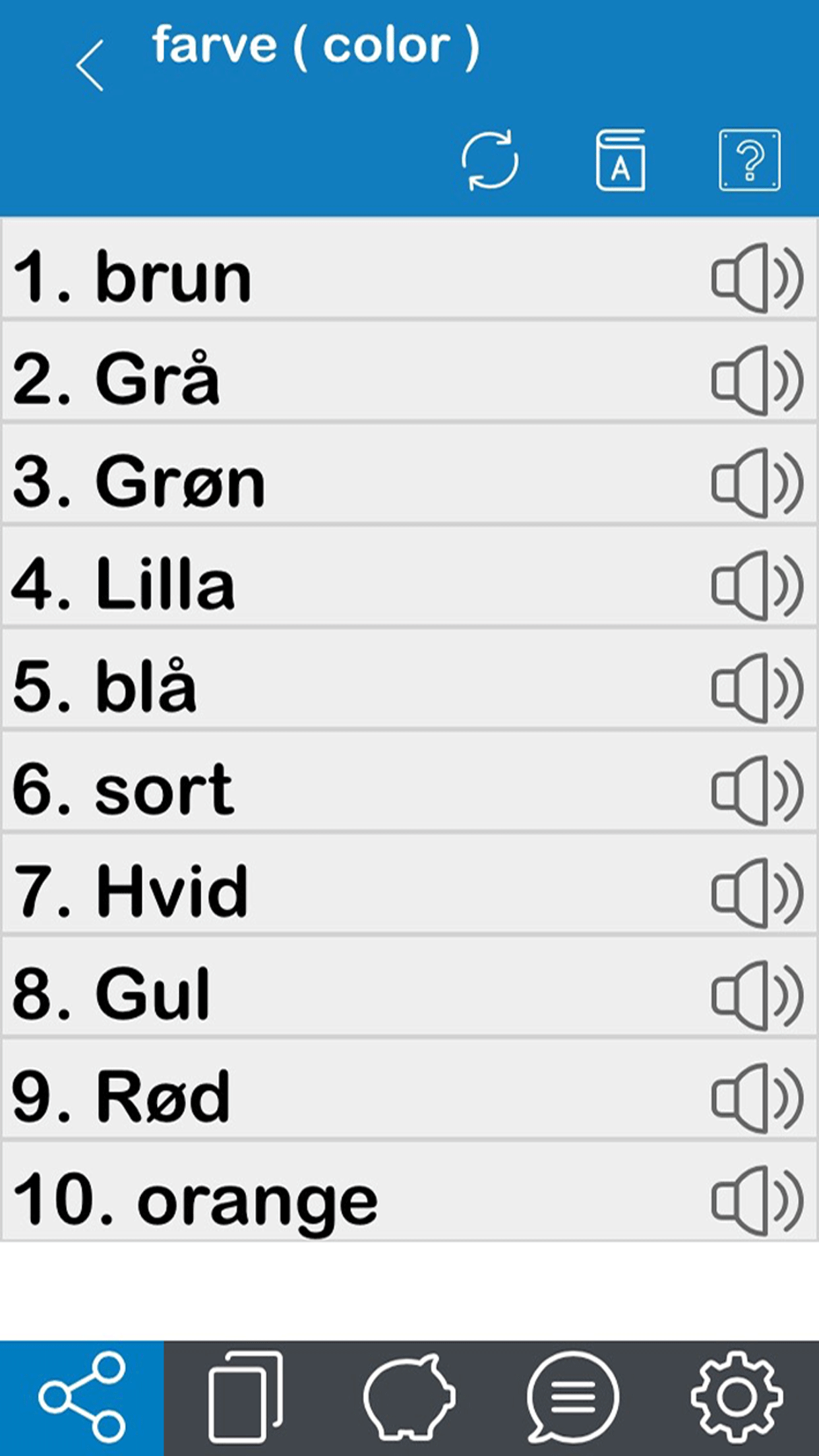Image resolution: width=819 pixels, height=1456 pixels.
Task: Open the share tab
Action: [82, 1397]
